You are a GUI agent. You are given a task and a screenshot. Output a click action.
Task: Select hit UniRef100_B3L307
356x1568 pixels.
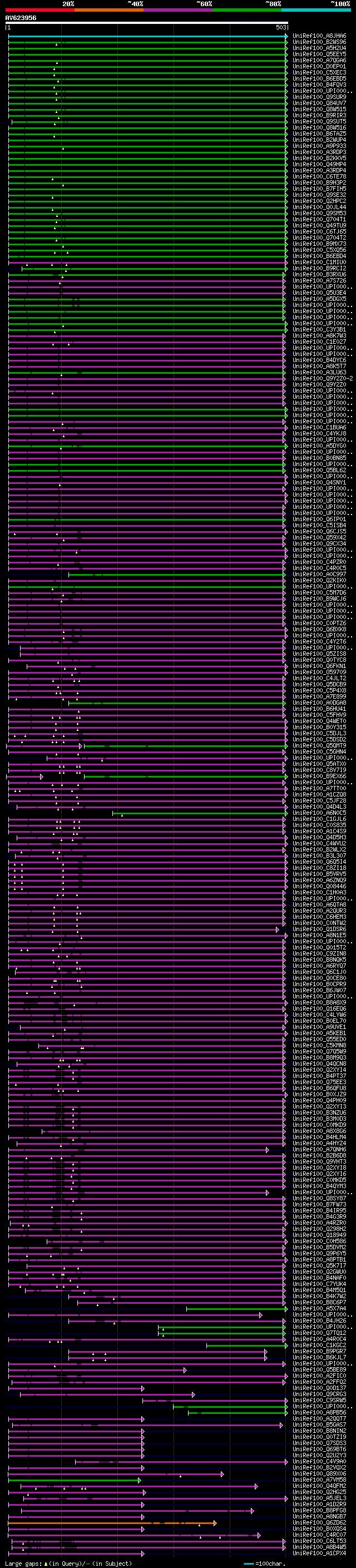[x=319, y=856]
